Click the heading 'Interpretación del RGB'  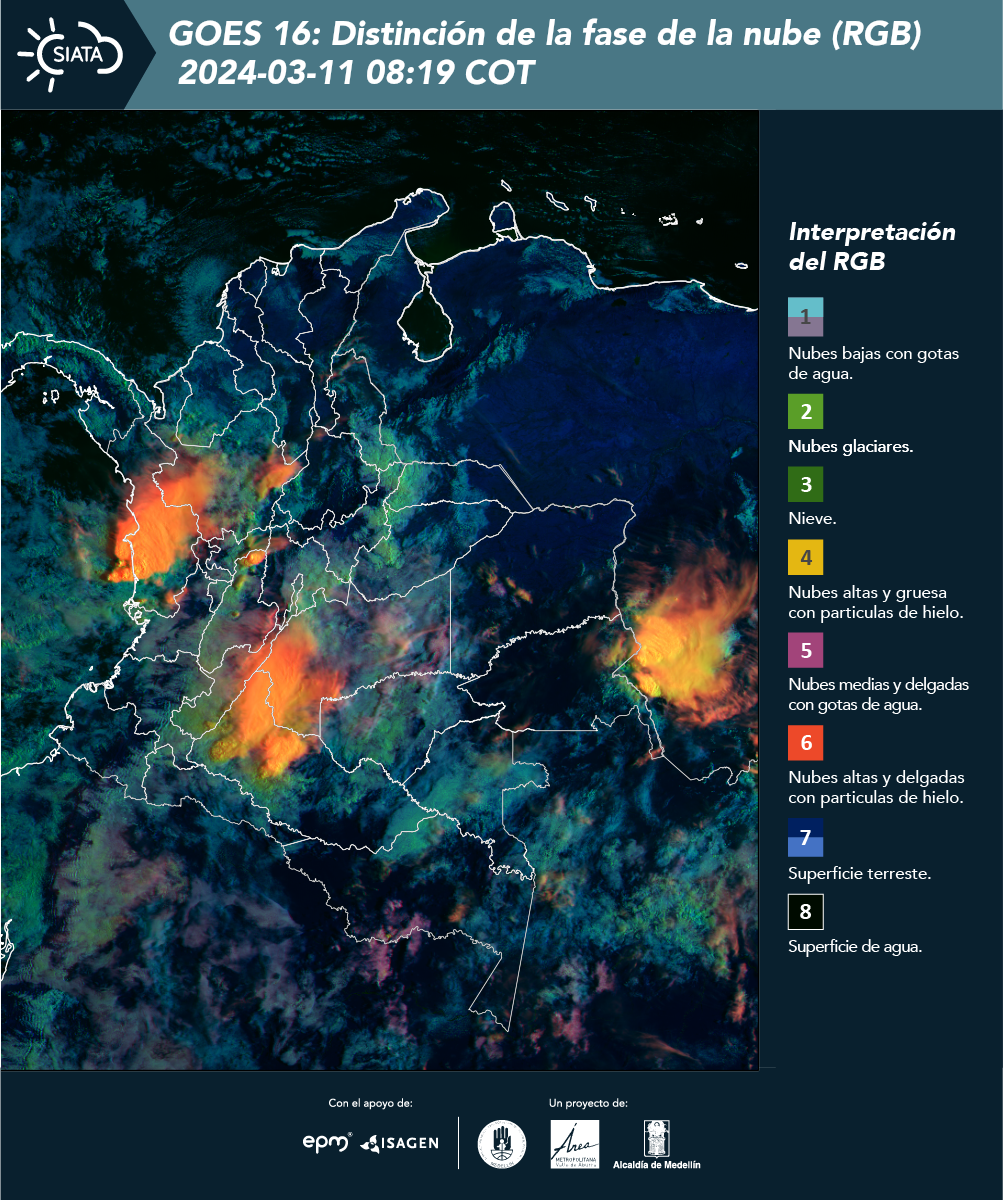[872, 247]
